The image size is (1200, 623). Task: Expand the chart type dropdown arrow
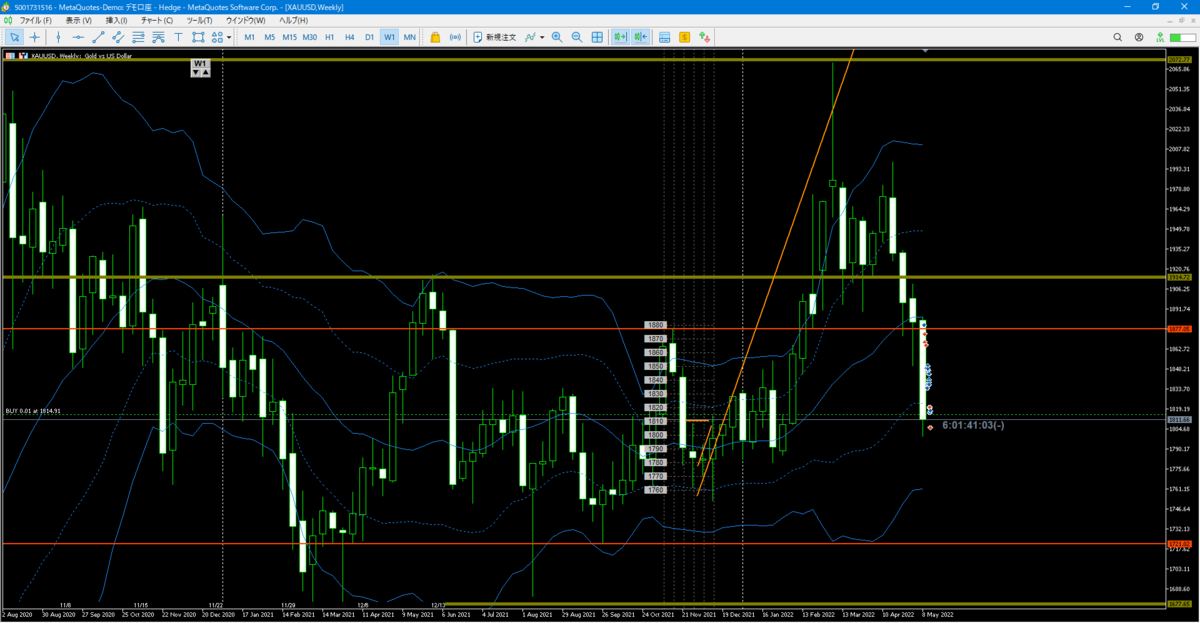click(542, 37)
